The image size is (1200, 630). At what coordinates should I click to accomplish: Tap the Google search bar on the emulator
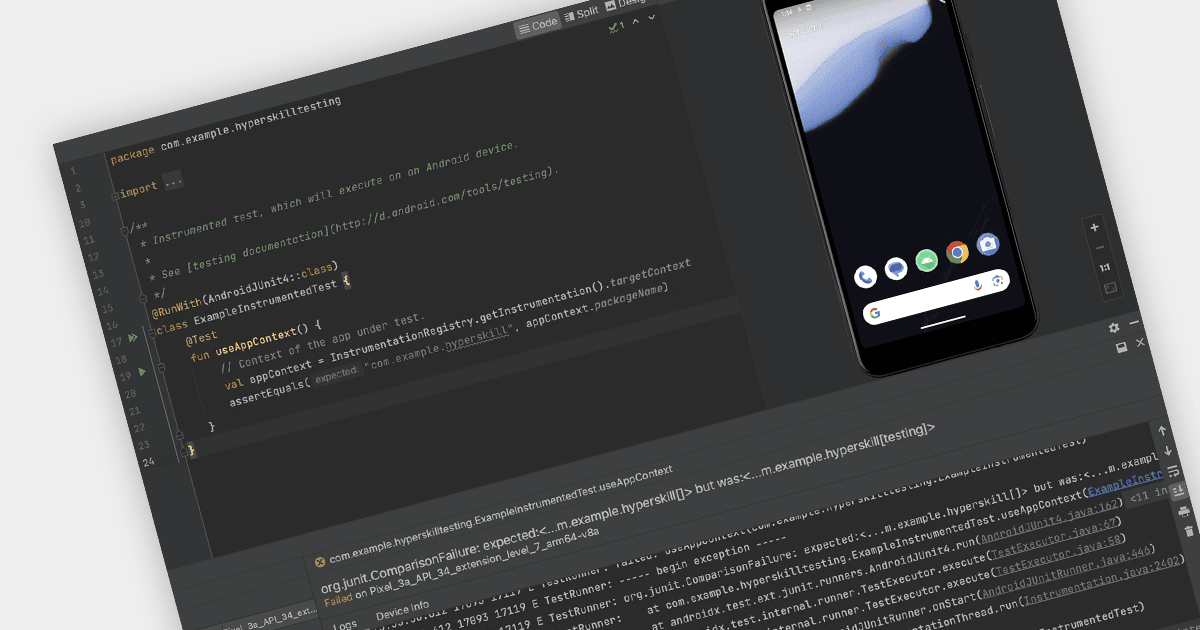click(936, 297)
